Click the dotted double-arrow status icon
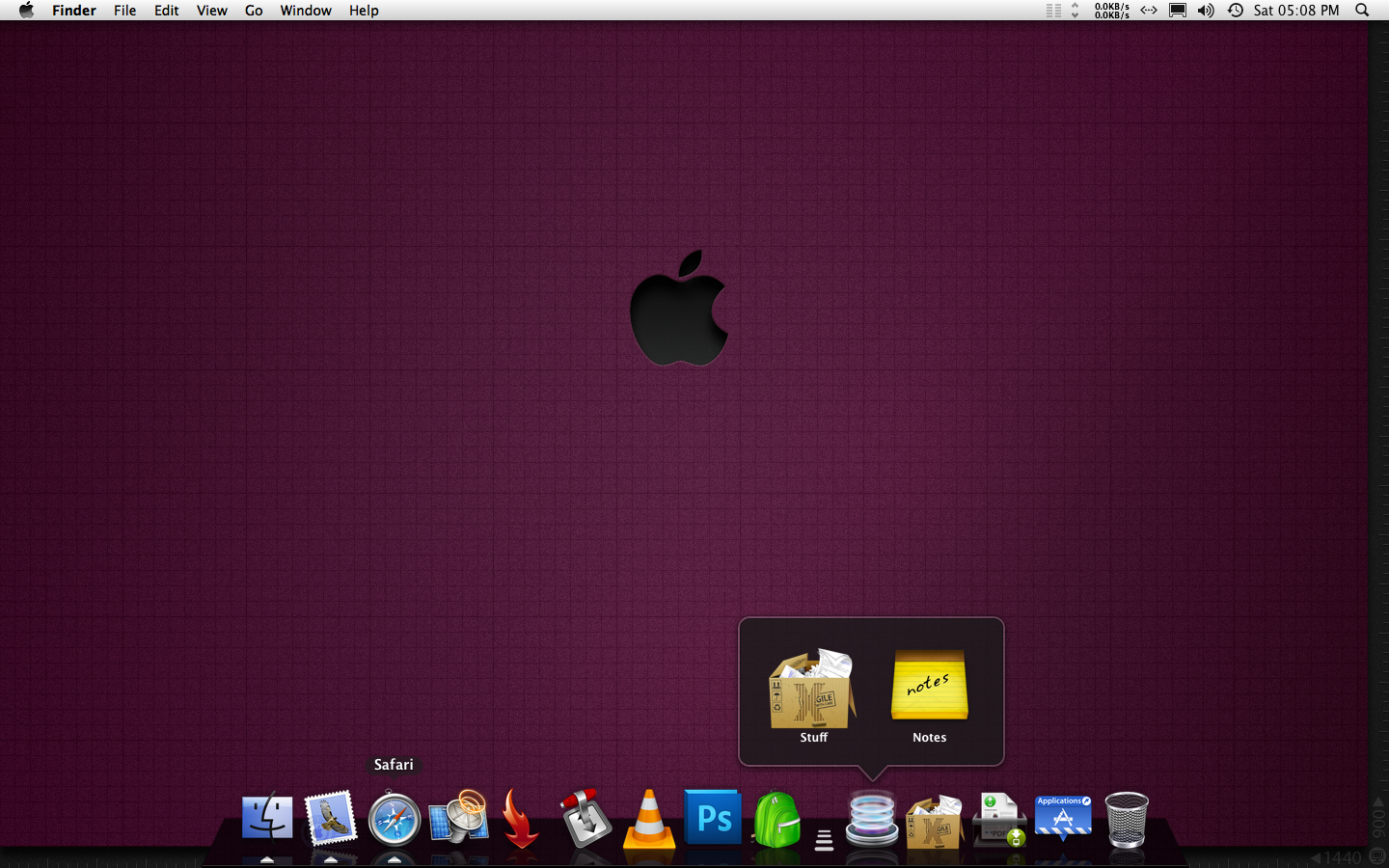1389x868 pixels. tap(1148, 11)
